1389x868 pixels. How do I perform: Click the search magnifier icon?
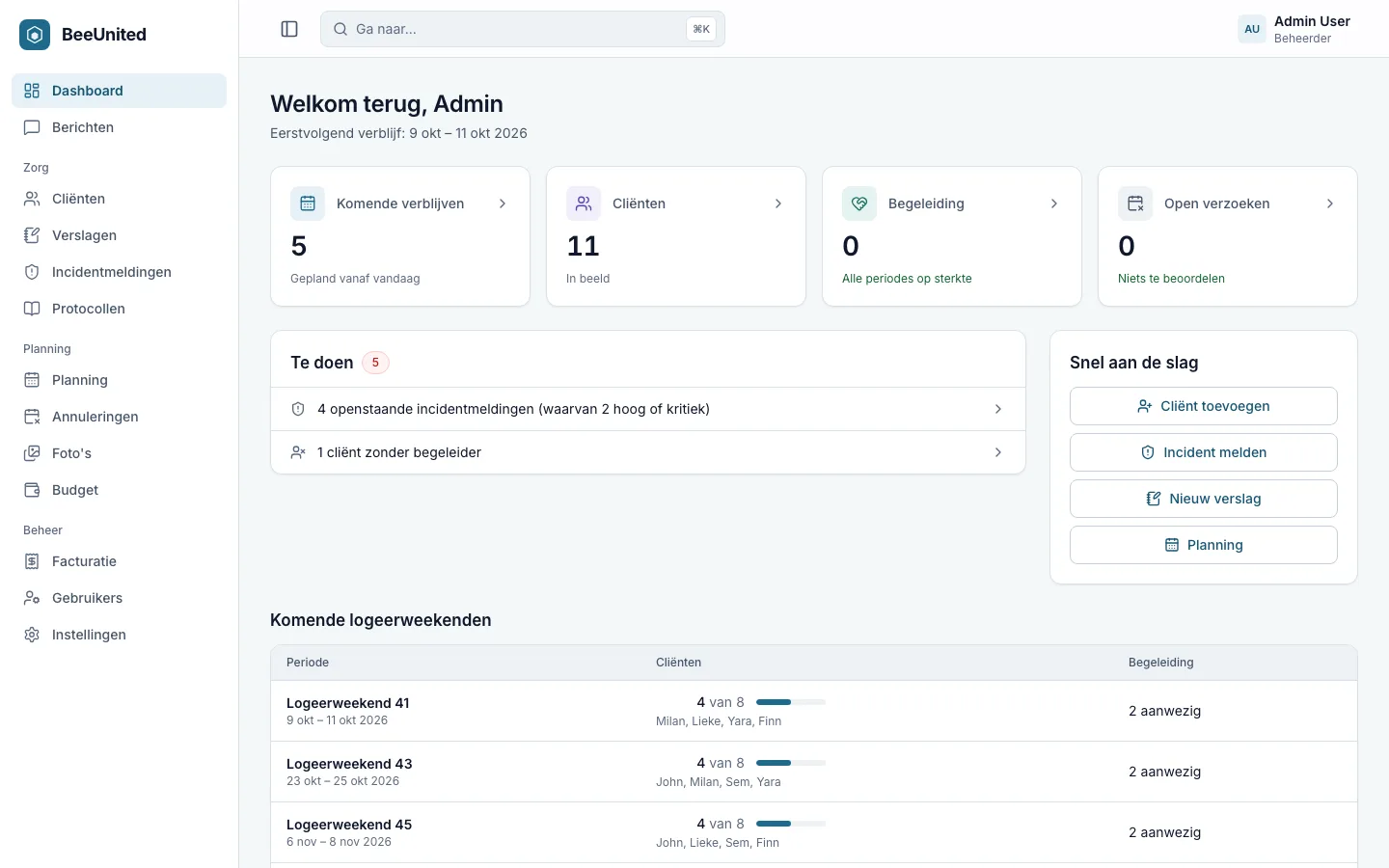click(340, 29)
